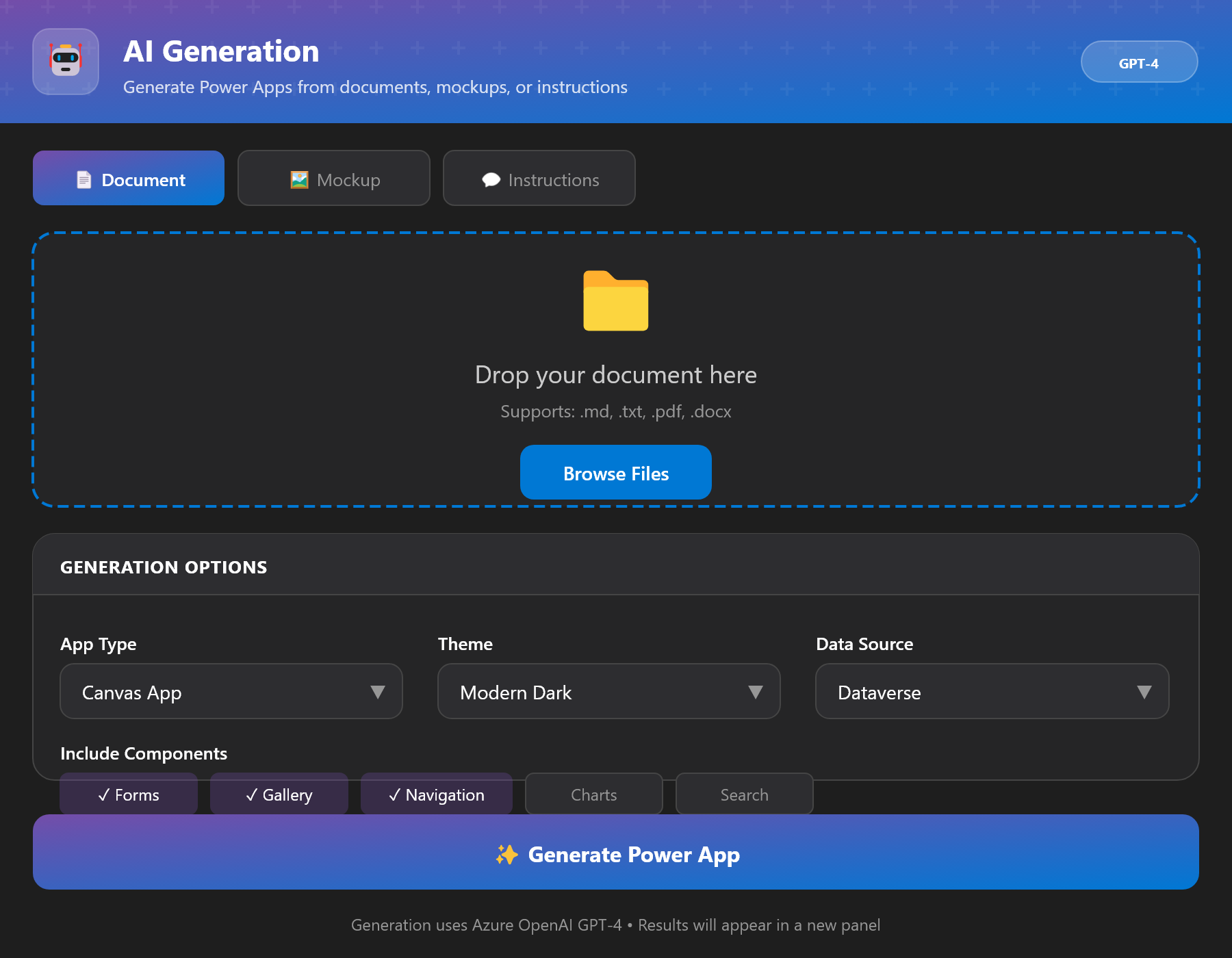The height and width of the screenshot is (958, 1232).
Task: Enable the Search component
Action: point(744,794)
